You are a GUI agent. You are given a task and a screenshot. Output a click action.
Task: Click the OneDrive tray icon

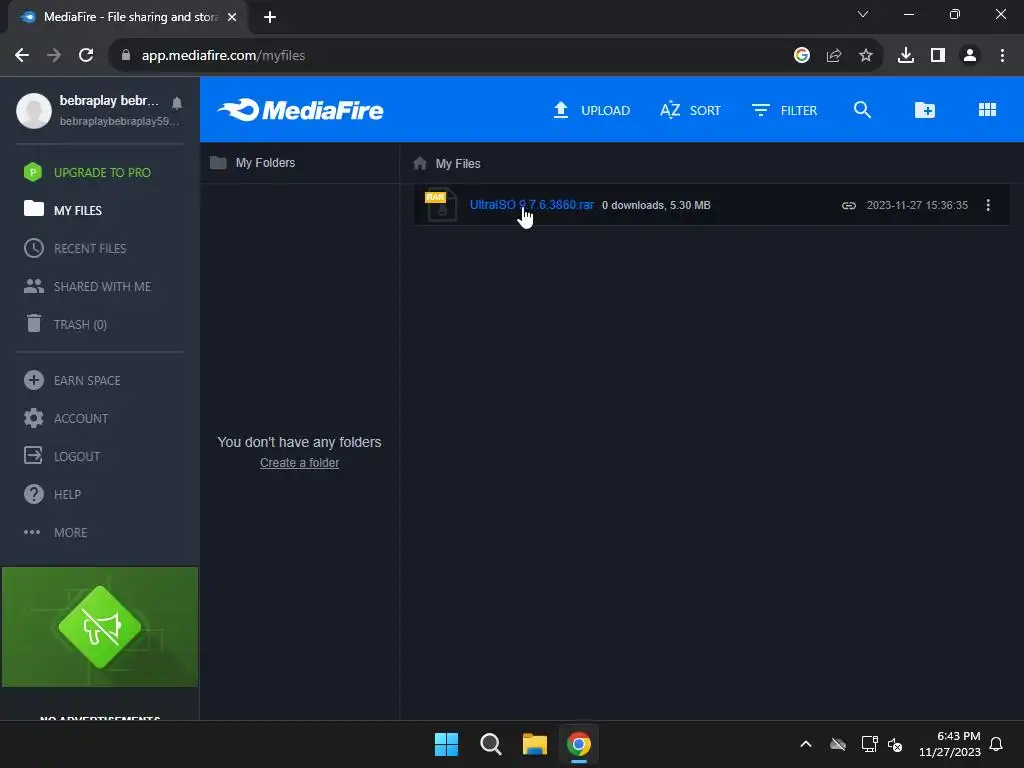click(x=838, y=744)
